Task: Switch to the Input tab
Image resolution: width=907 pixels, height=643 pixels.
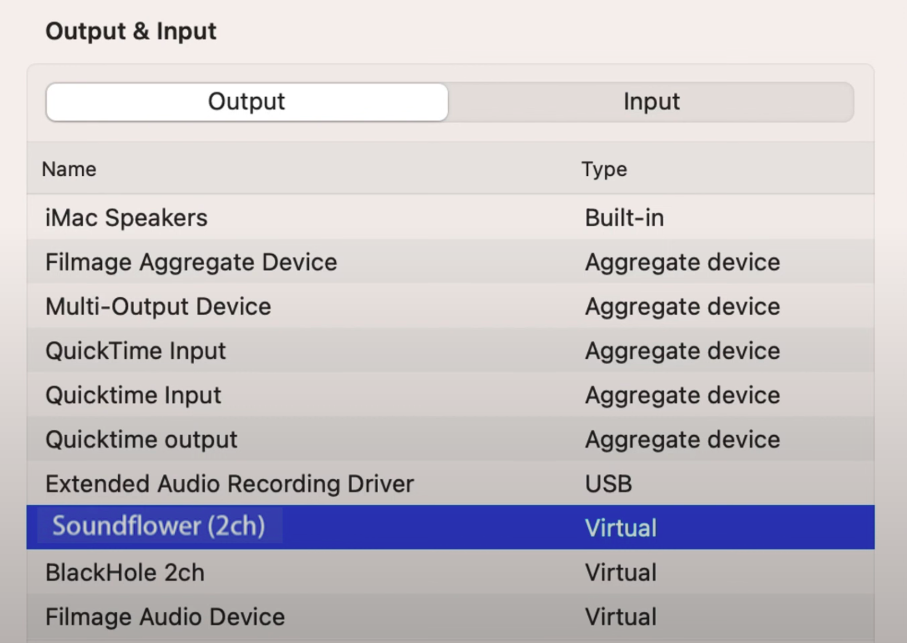Action: coord(651,102)
